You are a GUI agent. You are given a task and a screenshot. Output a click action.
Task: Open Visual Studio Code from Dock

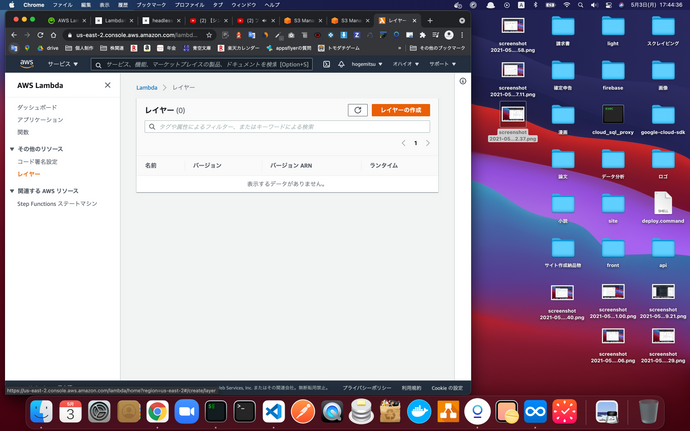(274, 412)
